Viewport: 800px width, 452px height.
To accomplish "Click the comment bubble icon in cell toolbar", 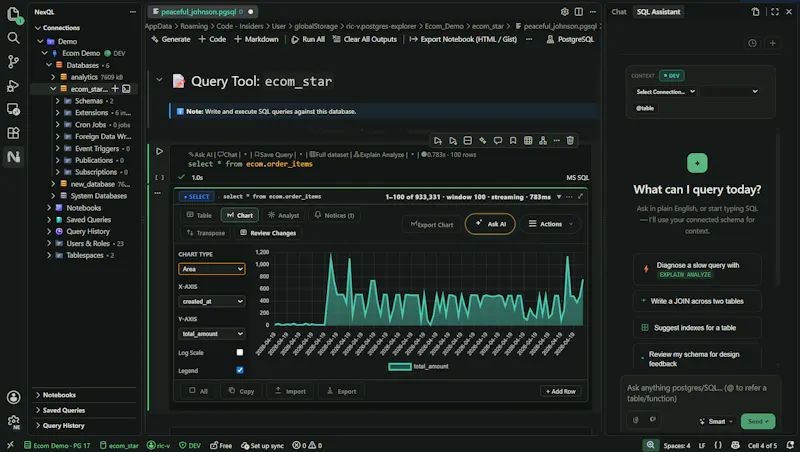I will tap(498, 140).
